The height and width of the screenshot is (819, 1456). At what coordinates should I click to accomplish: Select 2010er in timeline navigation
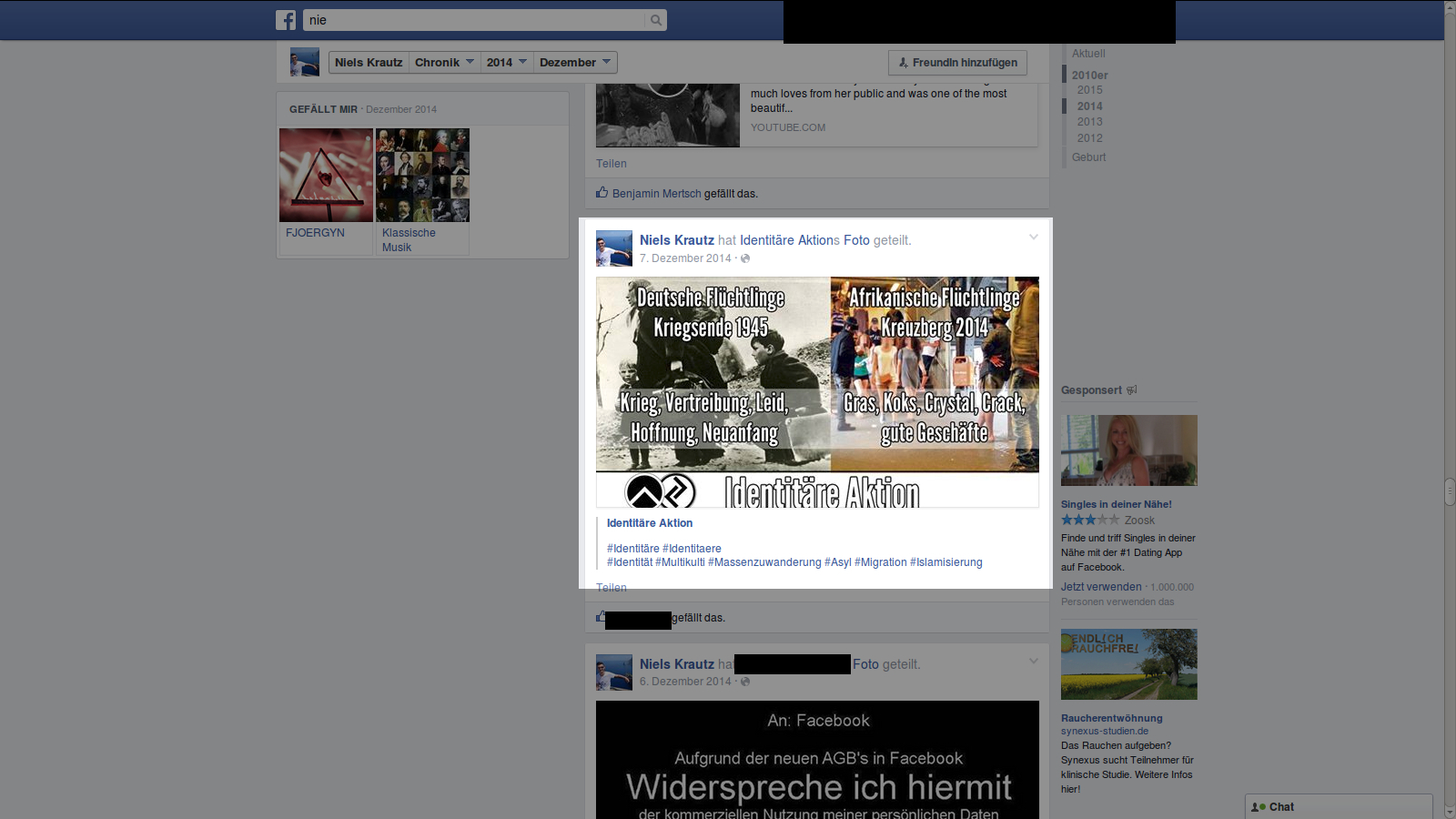1089,76
